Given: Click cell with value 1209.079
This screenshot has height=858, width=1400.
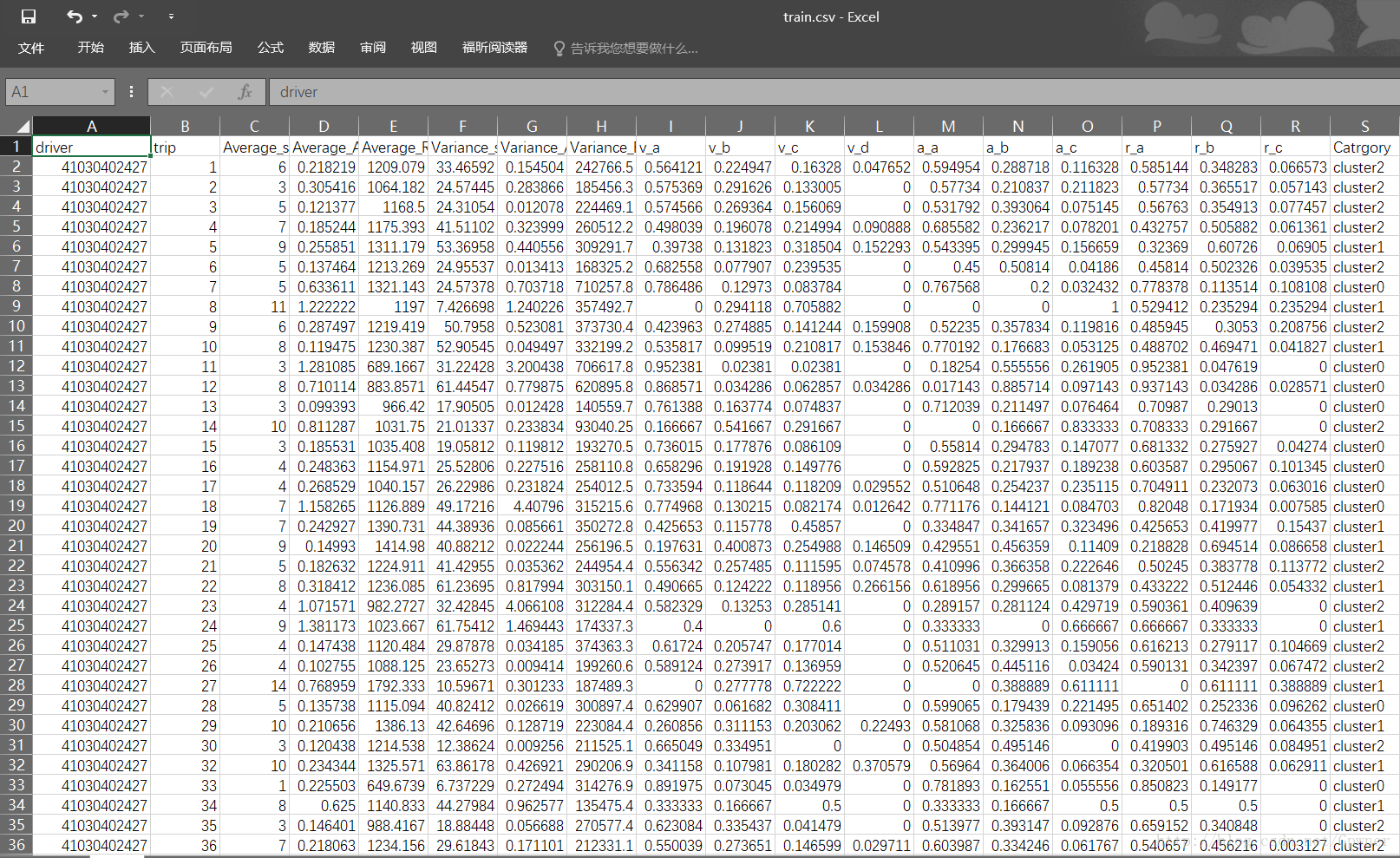Looking at the screenshot, I should [393, 167].
